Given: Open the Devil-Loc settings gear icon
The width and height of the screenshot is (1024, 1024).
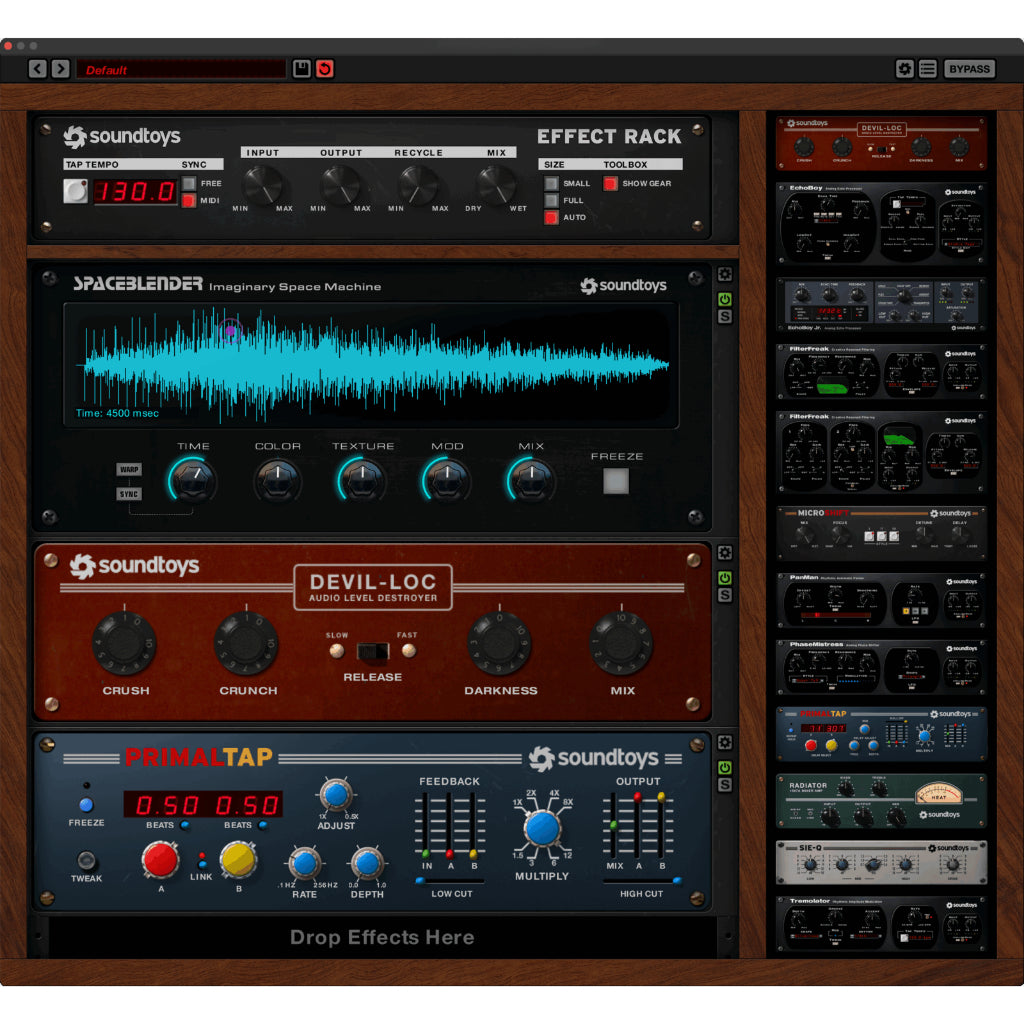Looking at the screenshot, I should coord(724,552).
